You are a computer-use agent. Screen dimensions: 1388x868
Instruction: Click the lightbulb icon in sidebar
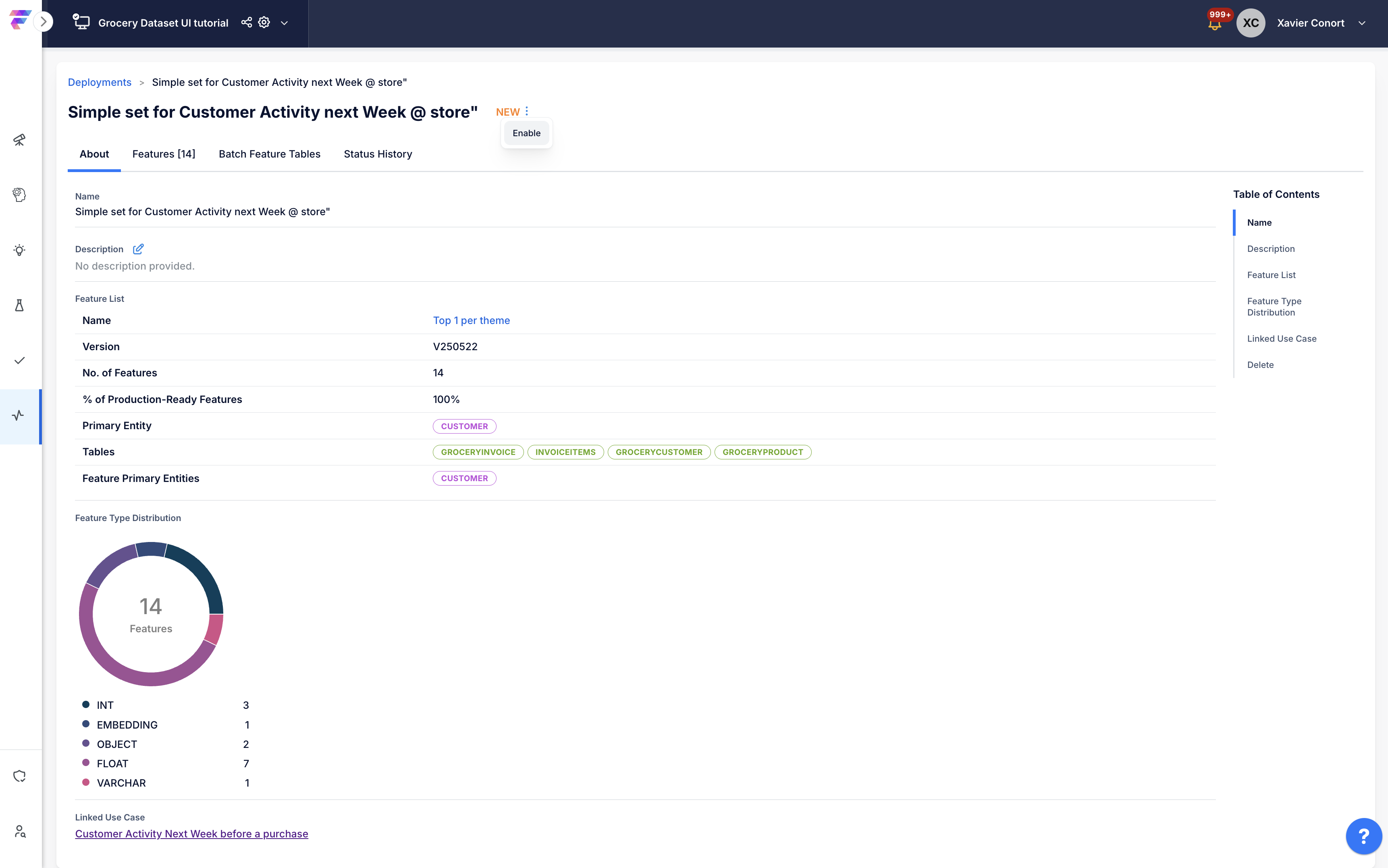pyautogui.click(x=19, y=250)
